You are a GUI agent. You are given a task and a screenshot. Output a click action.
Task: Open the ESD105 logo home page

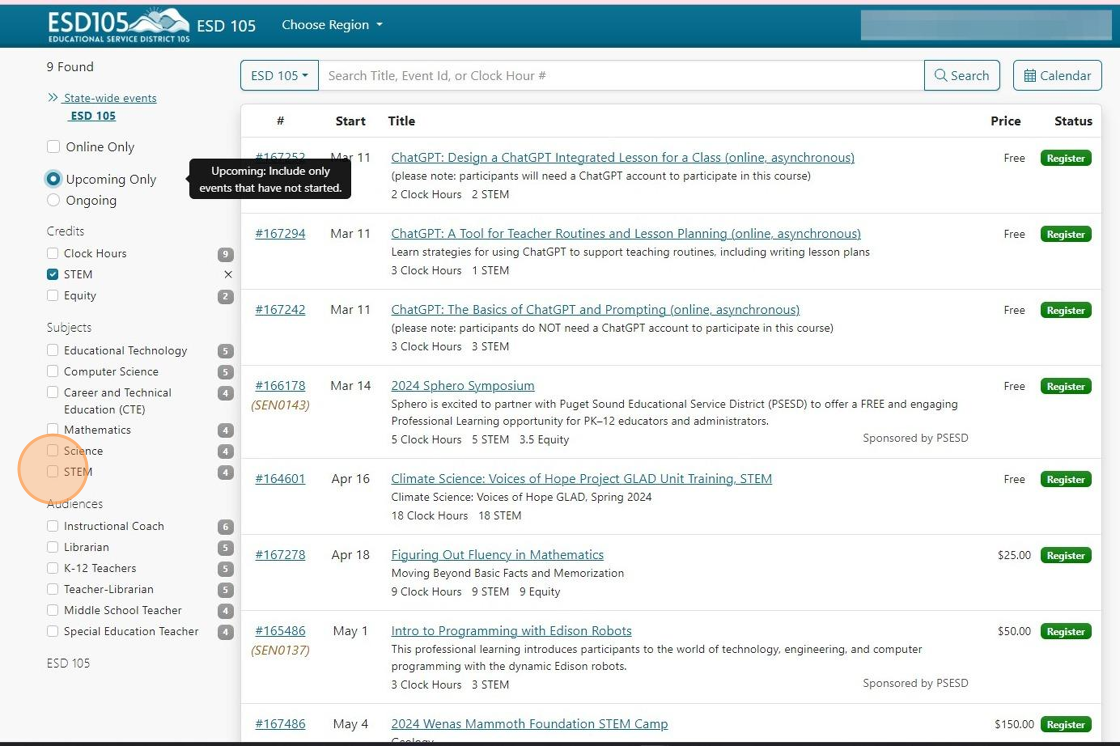(119, 25)
